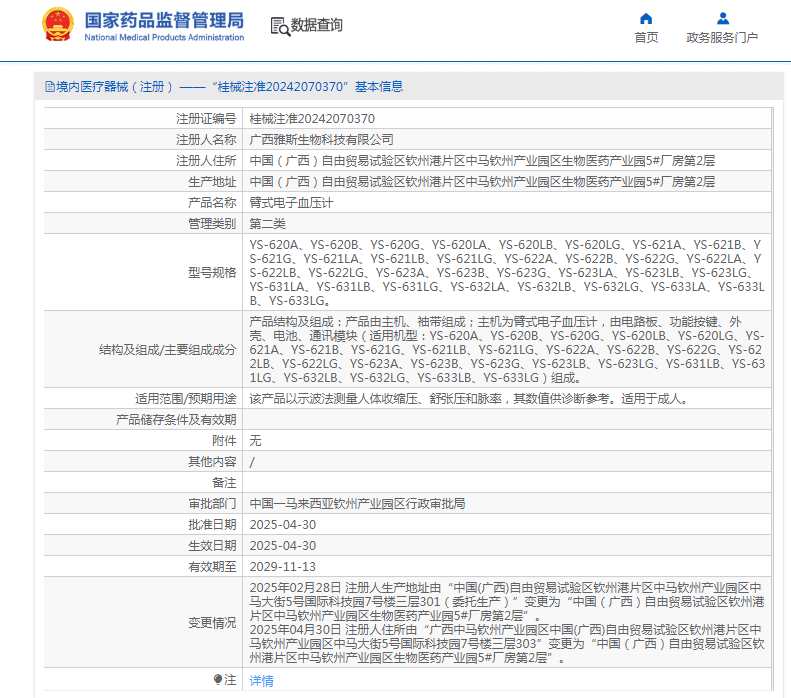Click the document icon before 境内医疗器械
The width and height of the screenshot is (791, 698).
click(x=49, y=87)
